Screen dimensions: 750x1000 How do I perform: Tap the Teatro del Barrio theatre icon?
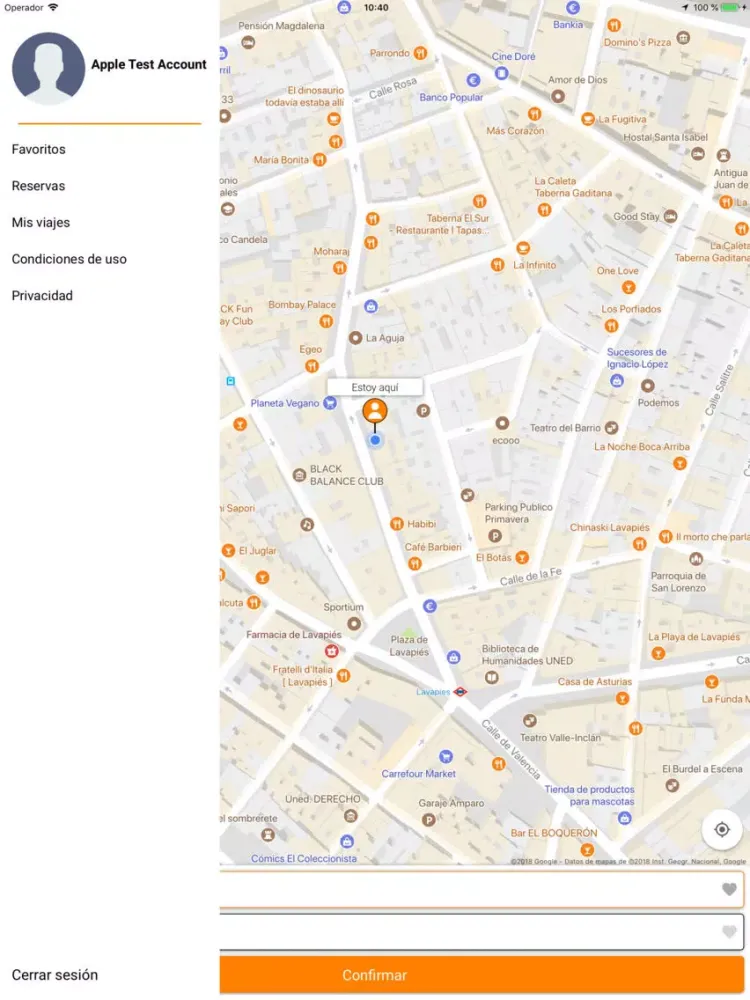pyautogui.click(x=611, y=428)
